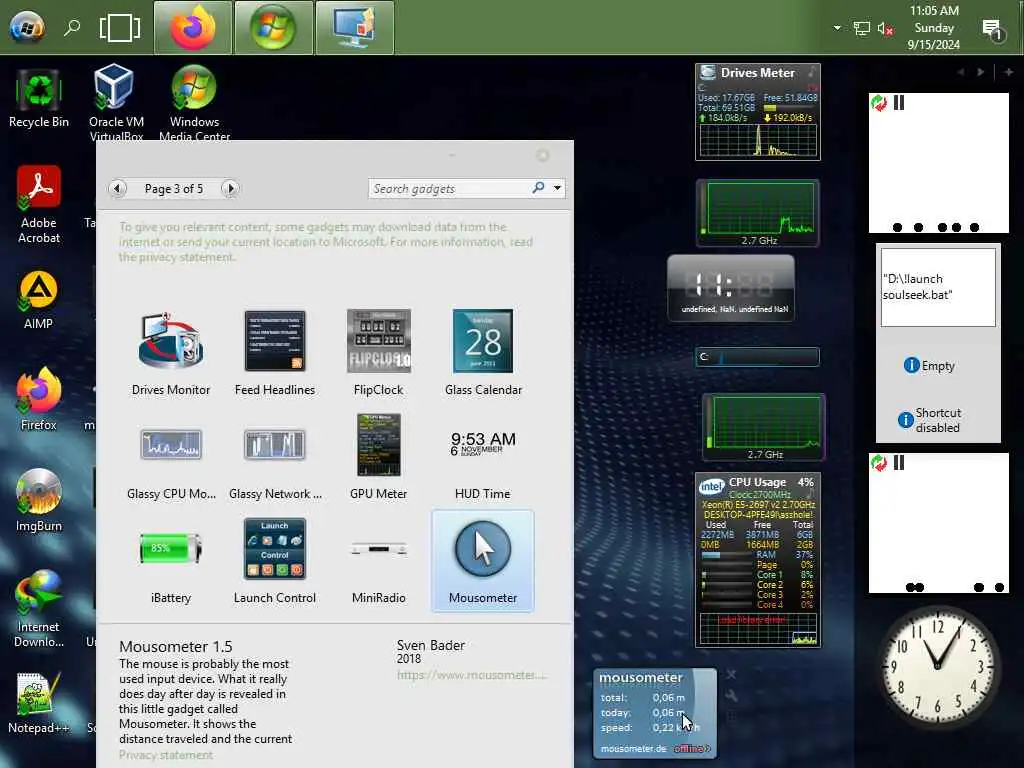The image size is (1024, 768).
Task: Open taskbar search magnifier
Action: point(72,27)
